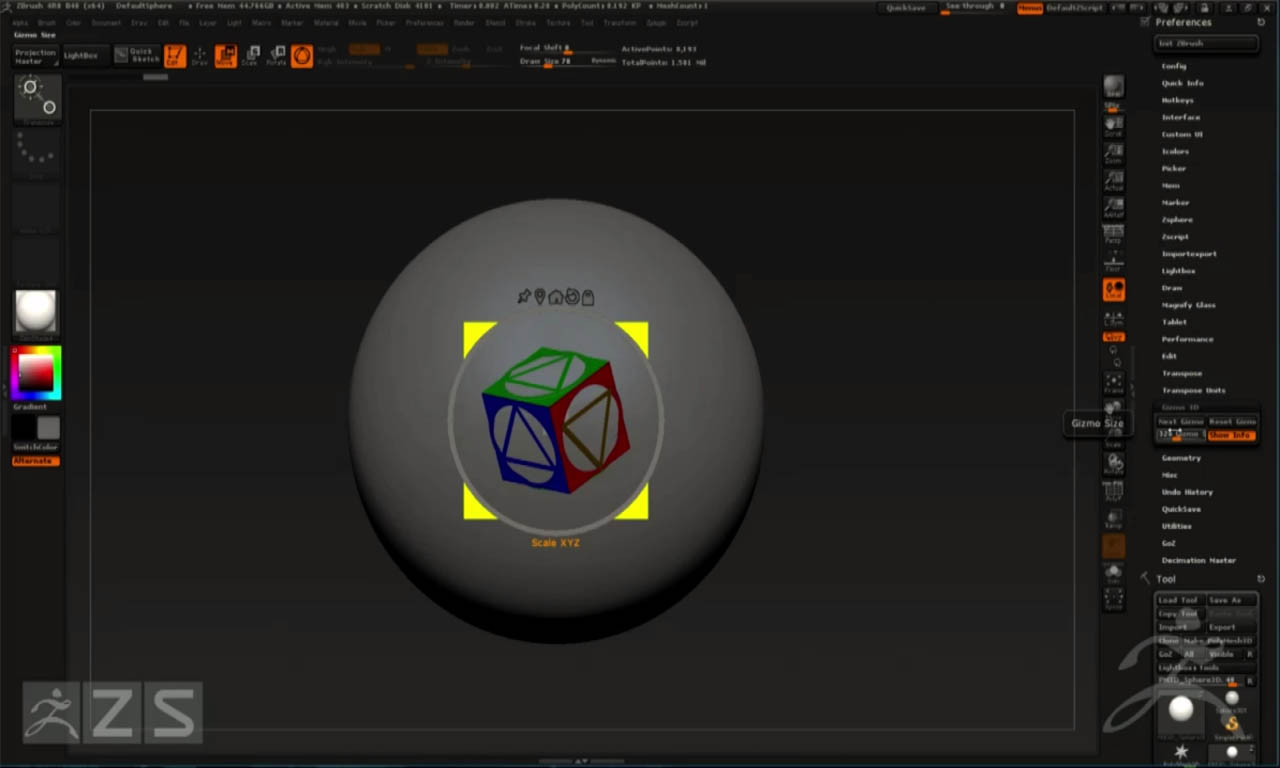Click the Transpose brush thumbnail

38,99
